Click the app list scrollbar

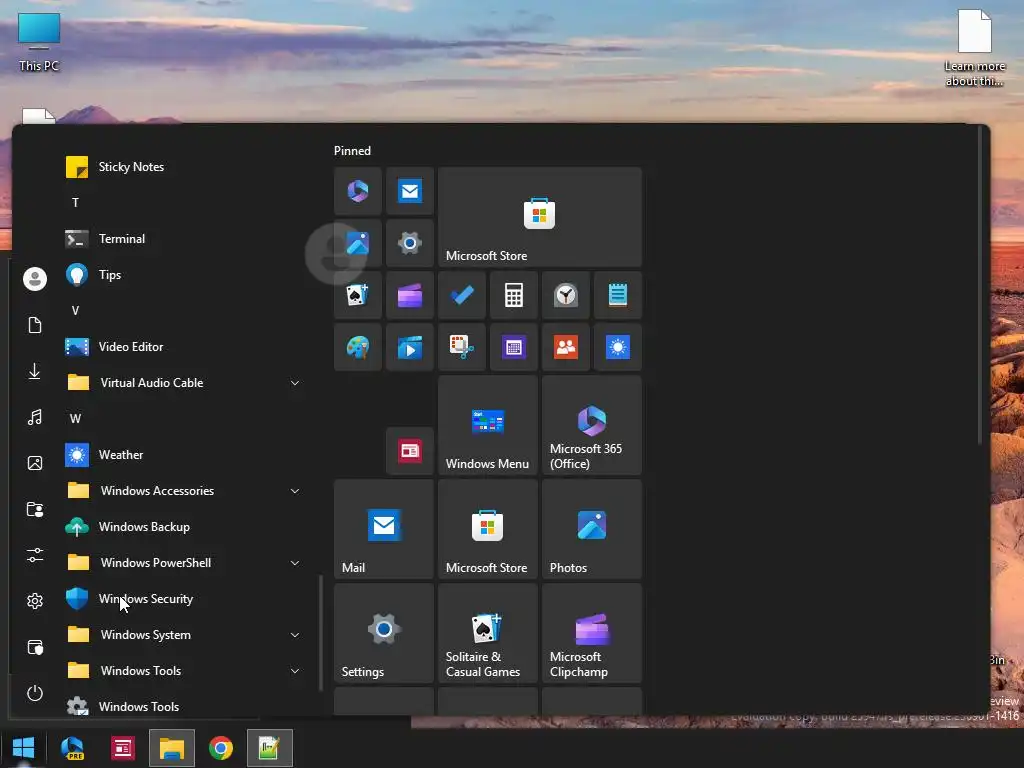320,632
